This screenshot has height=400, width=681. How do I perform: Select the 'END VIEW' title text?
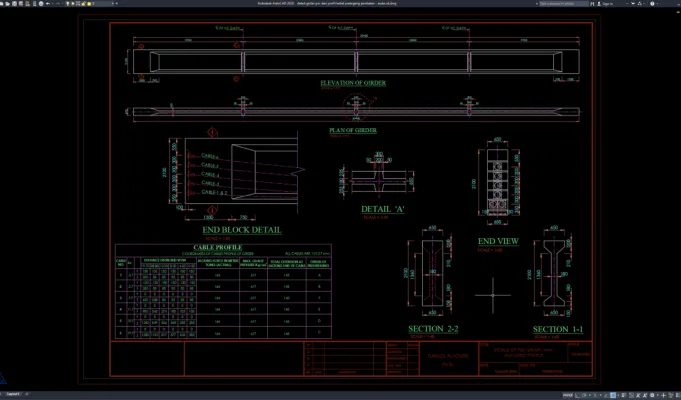click(x=498, y=241)
